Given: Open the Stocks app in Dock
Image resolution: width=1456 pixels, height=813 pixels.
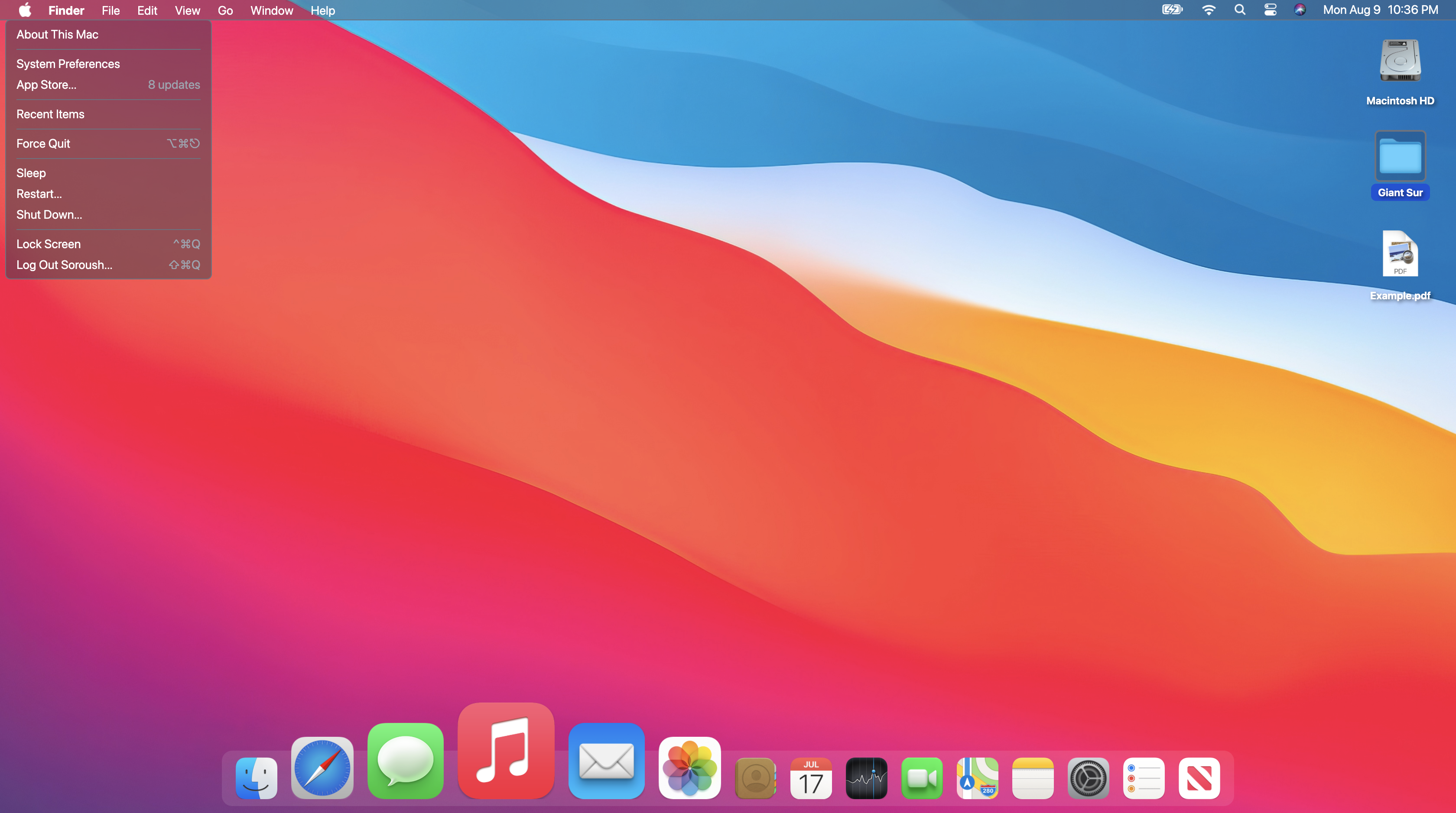Looking at the screenshot, I should tap(866, 778).
